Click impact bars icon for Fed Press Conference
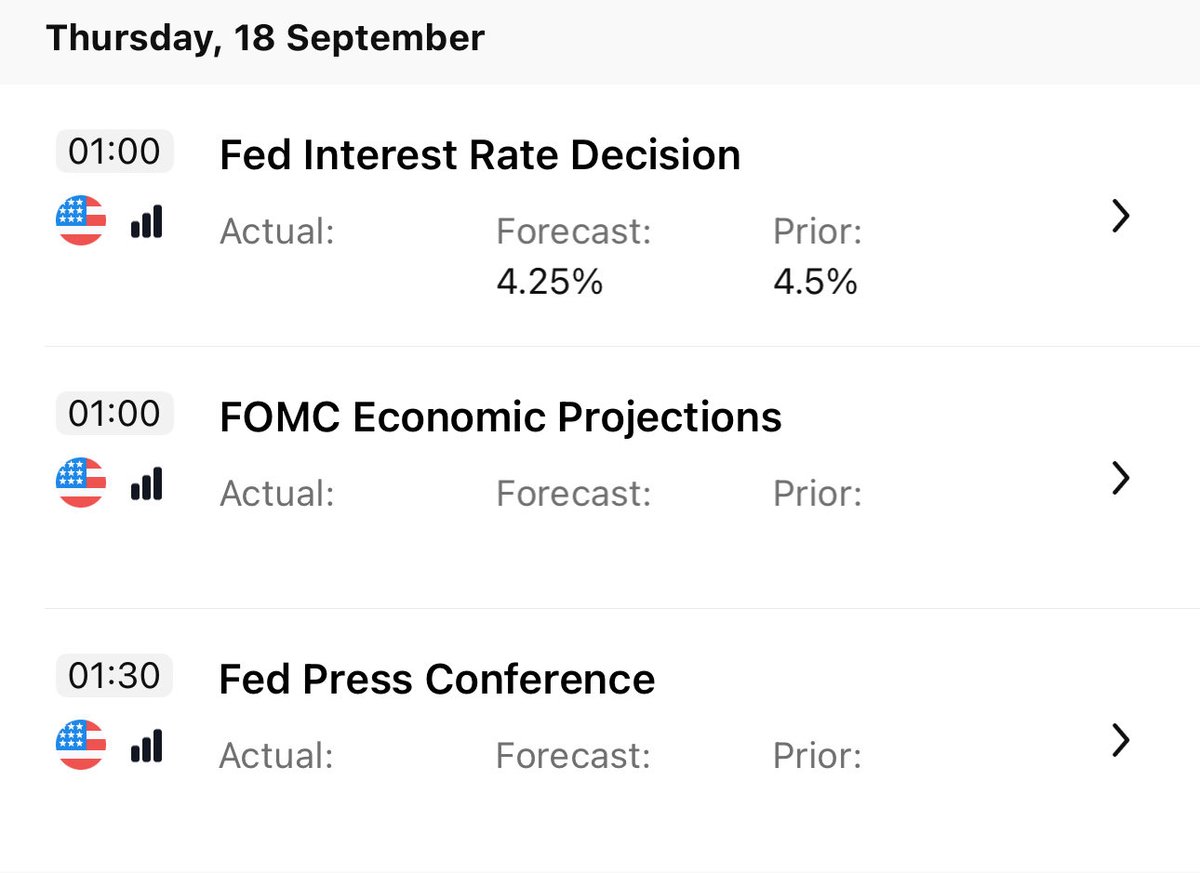 pyautogui.click(x=146, y=745)
